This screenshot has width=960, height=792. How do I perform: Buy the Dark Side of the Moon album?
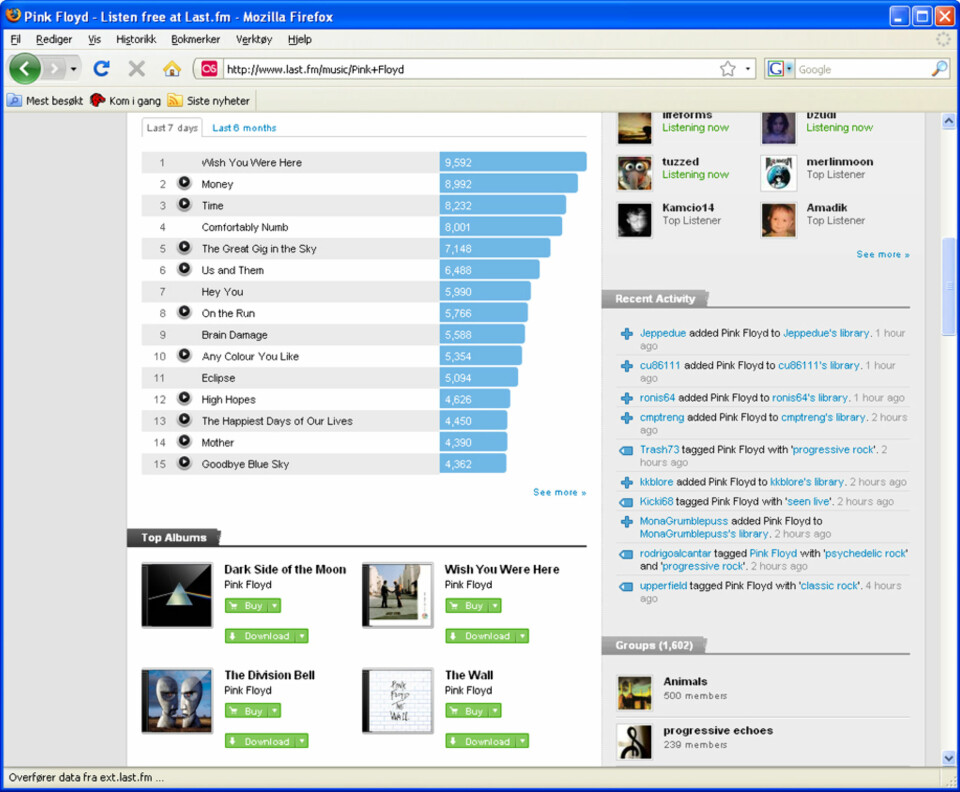pos(247,606)
